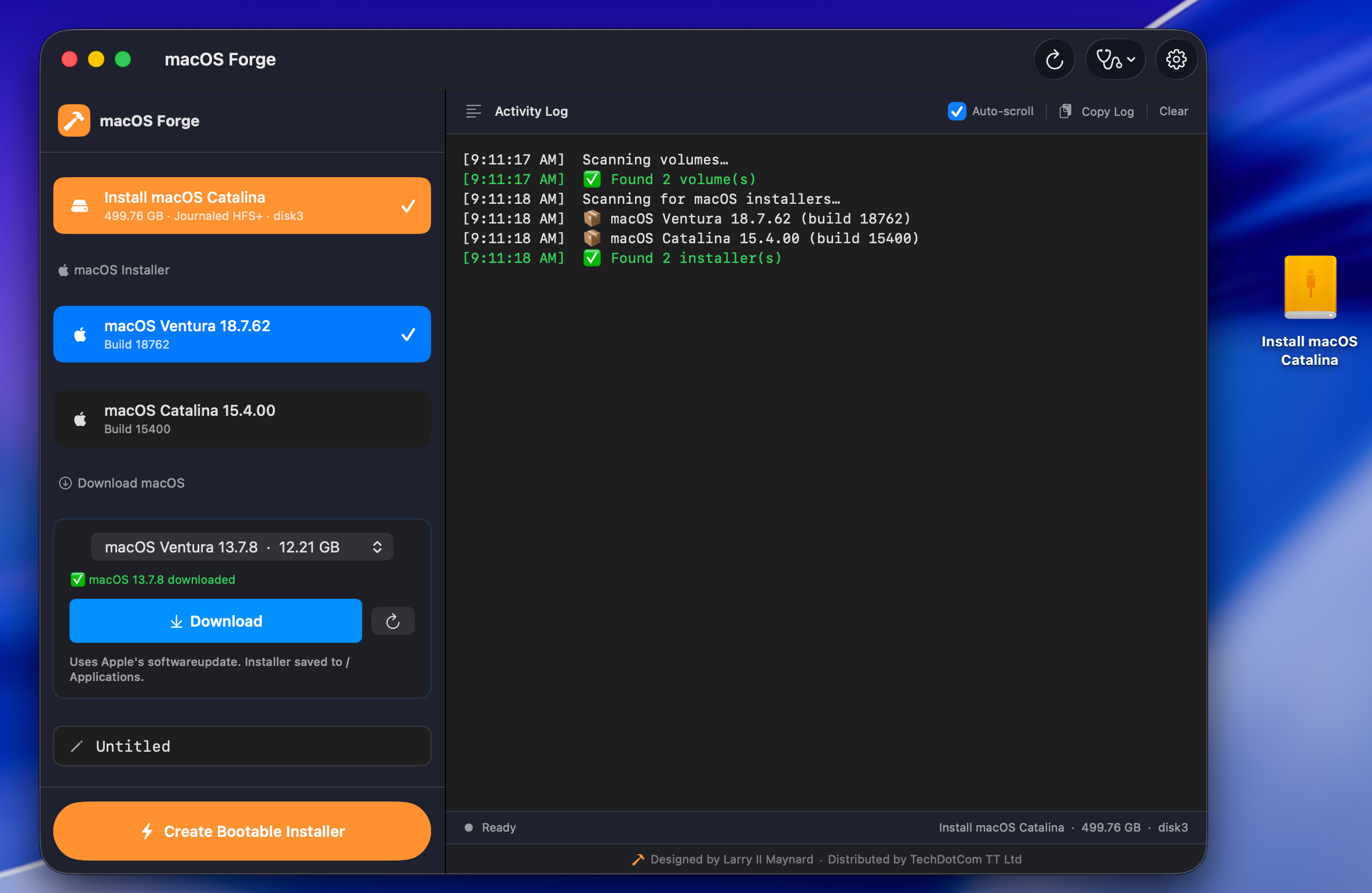1372x893 pixels.
Task: Click the blue Download button
Action: pos(216,621)
